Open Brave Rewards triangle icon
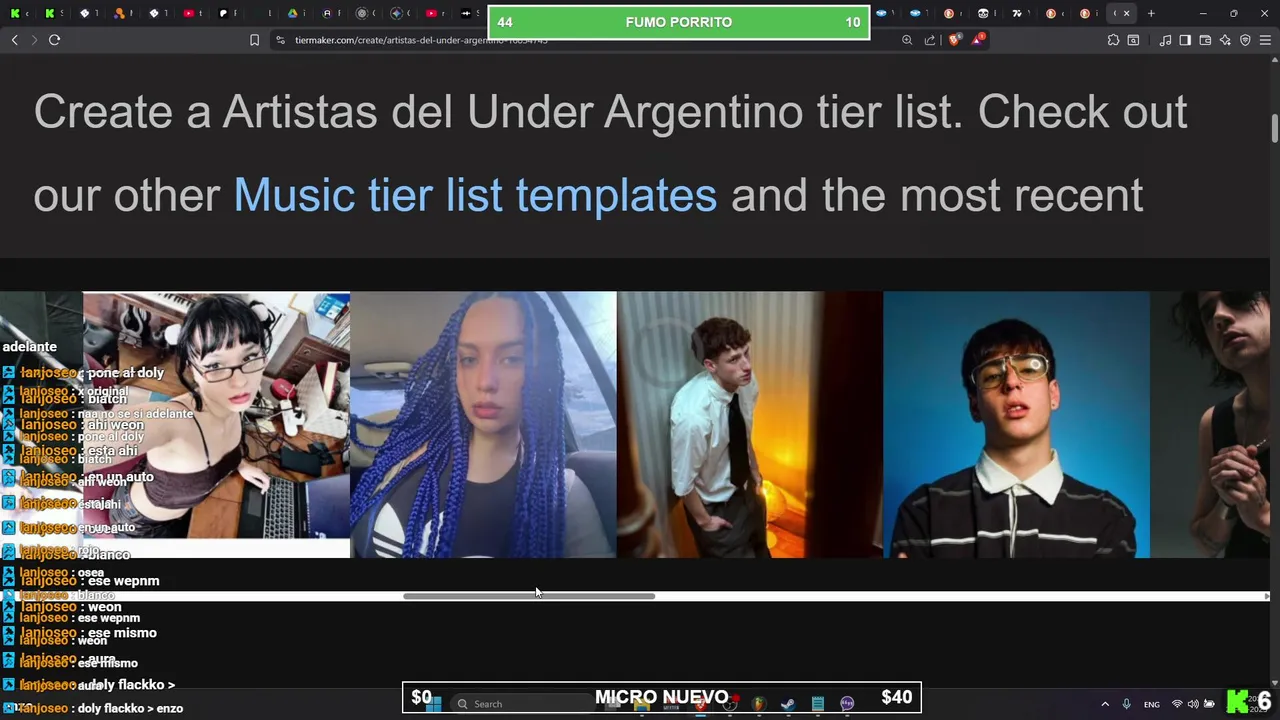Screen dimensions: 1280x720 (x=978, y=40)
